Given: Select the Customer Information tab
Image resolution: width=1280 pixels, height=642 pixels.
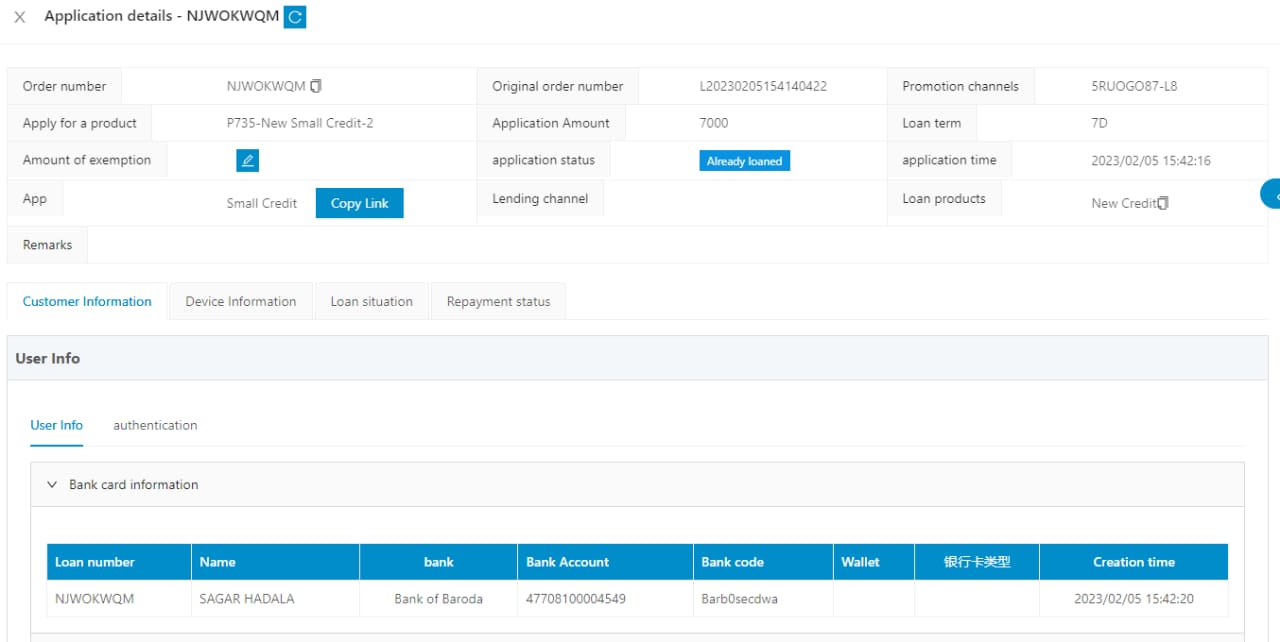Looking at the screenshot, I should click(87, 301).
